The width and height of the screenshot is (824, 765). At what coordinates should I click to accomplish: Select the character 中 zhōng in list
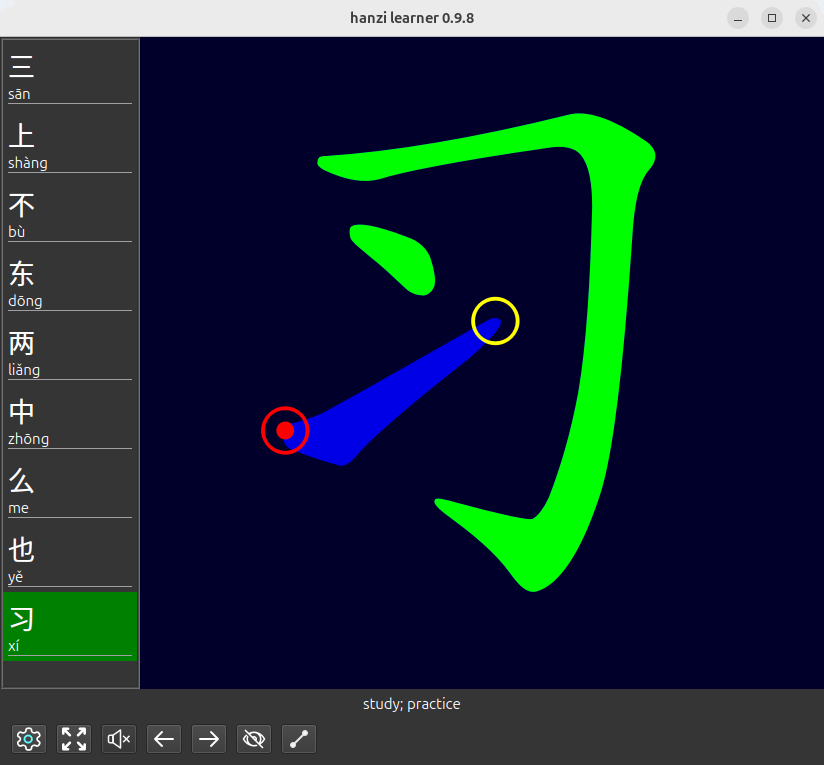(x=70, y=419)
